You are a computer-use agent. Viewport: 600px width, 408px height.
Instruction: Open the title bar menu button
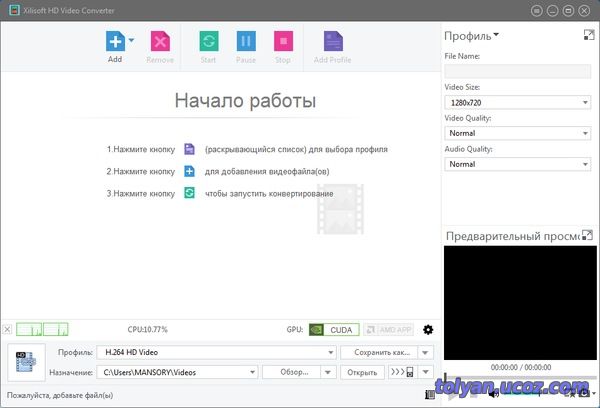pyautogui.click(x=536, y=11)
